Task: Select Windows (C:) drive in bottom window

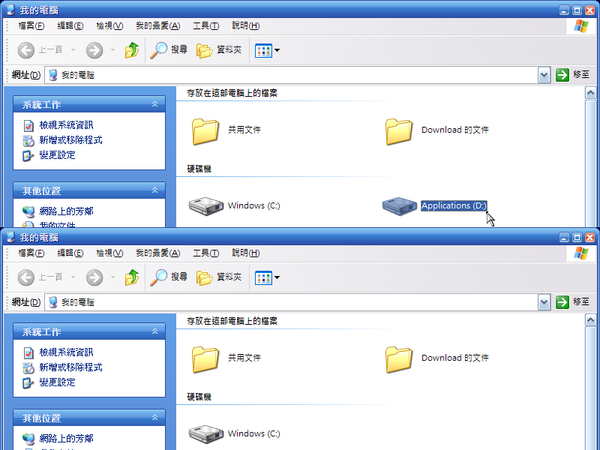Action: click(x=234, y=434)
